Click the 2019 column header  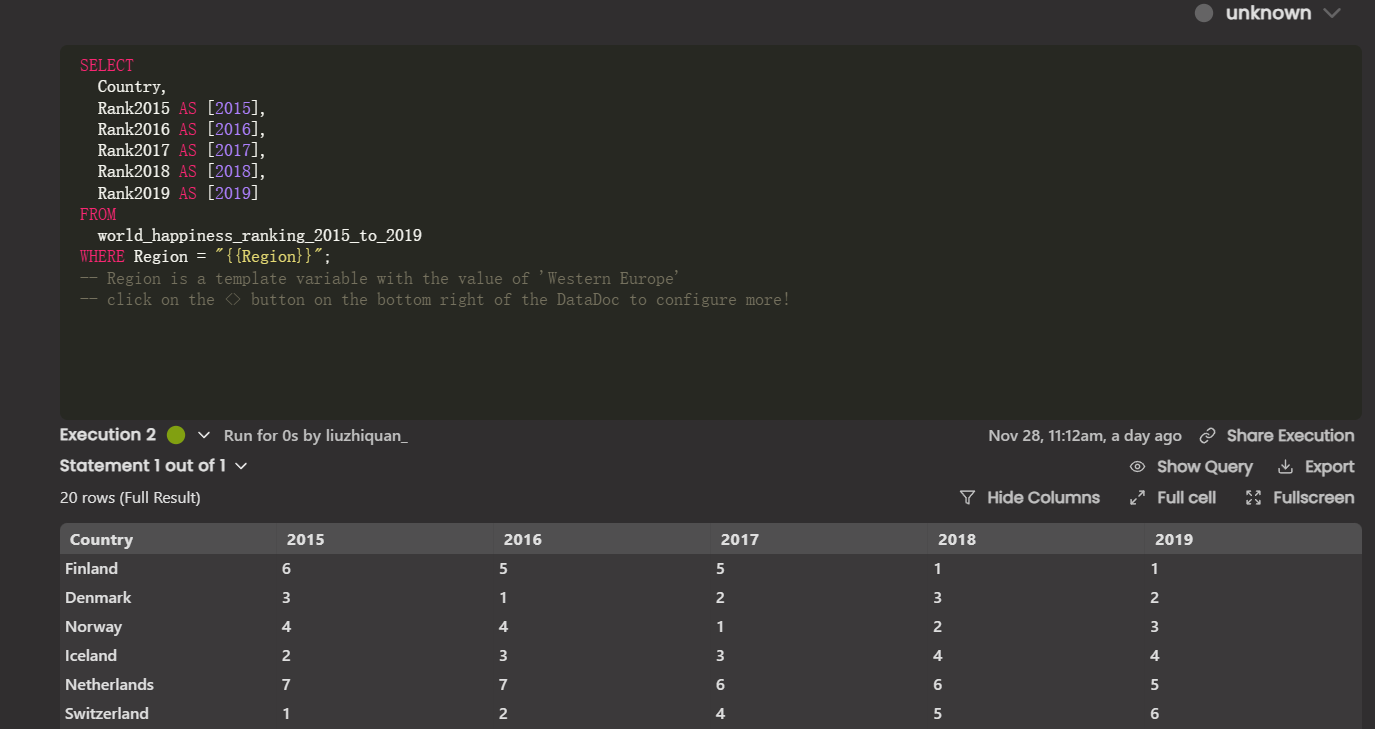1173,540
